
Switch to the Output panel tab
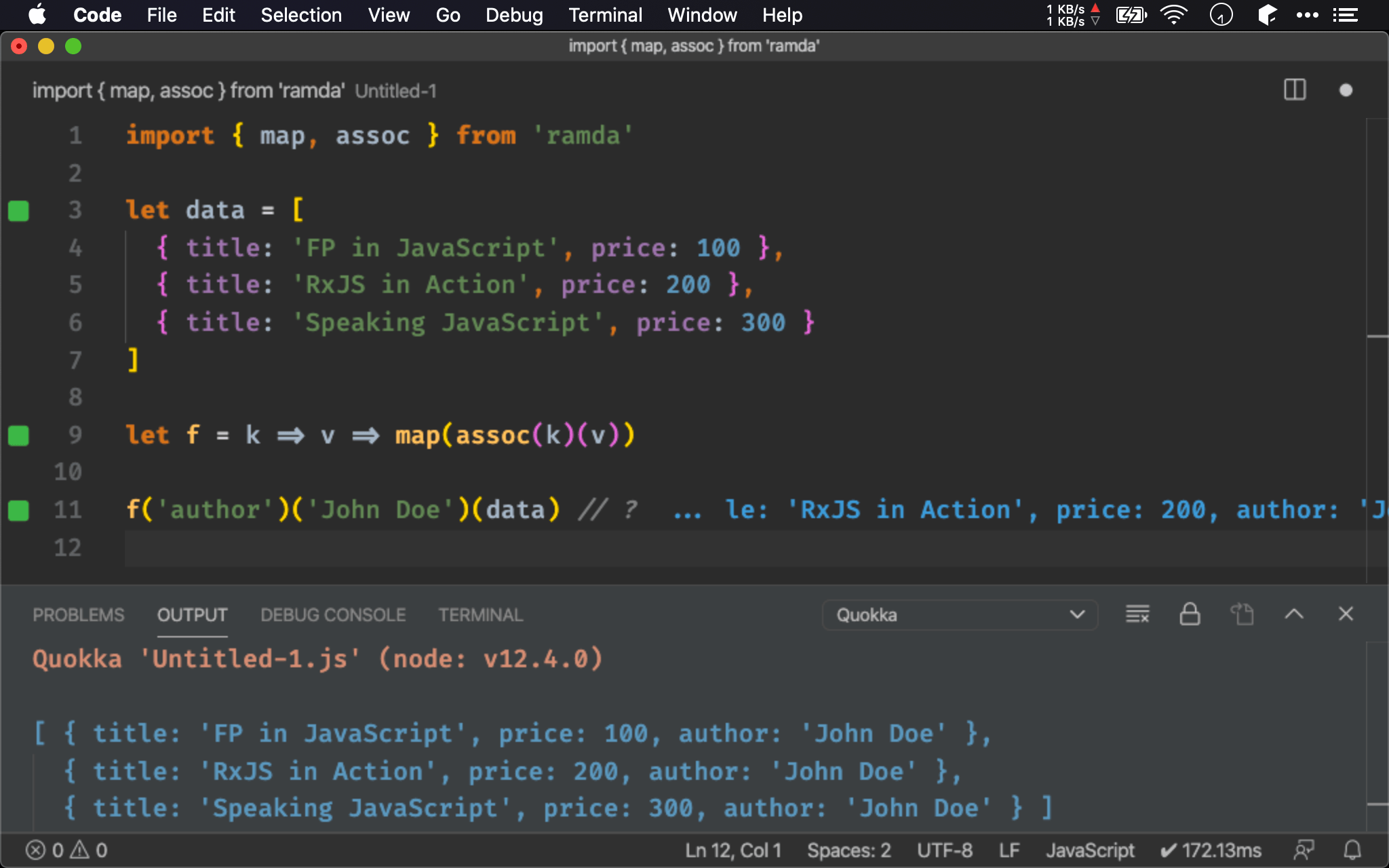coord(193,615)
